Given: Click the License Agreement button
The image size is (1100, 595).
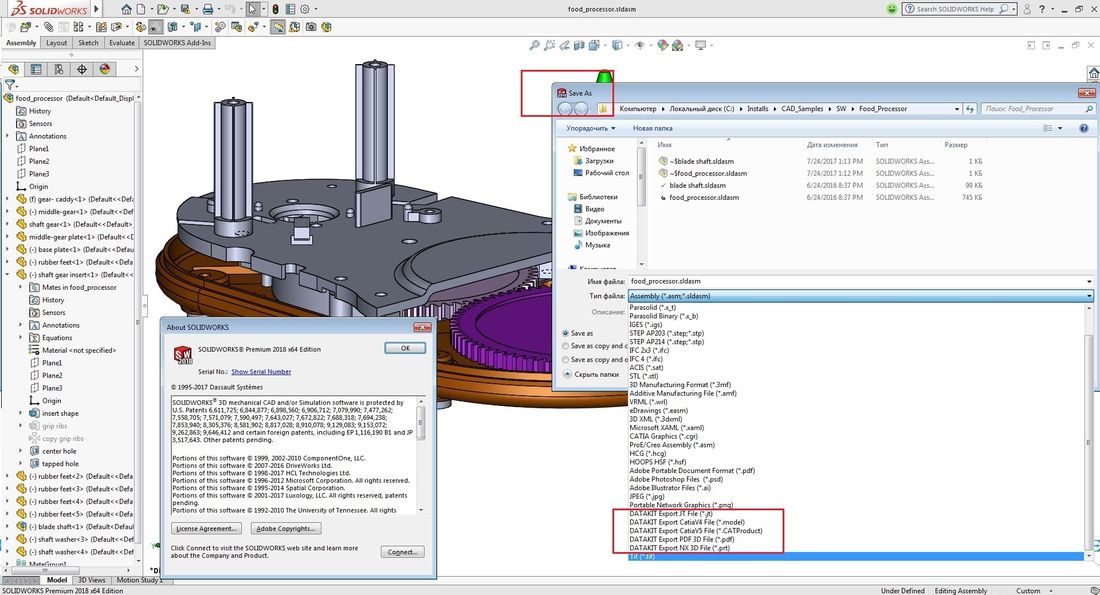Looking at the screenshot, I should click(207, 528).
